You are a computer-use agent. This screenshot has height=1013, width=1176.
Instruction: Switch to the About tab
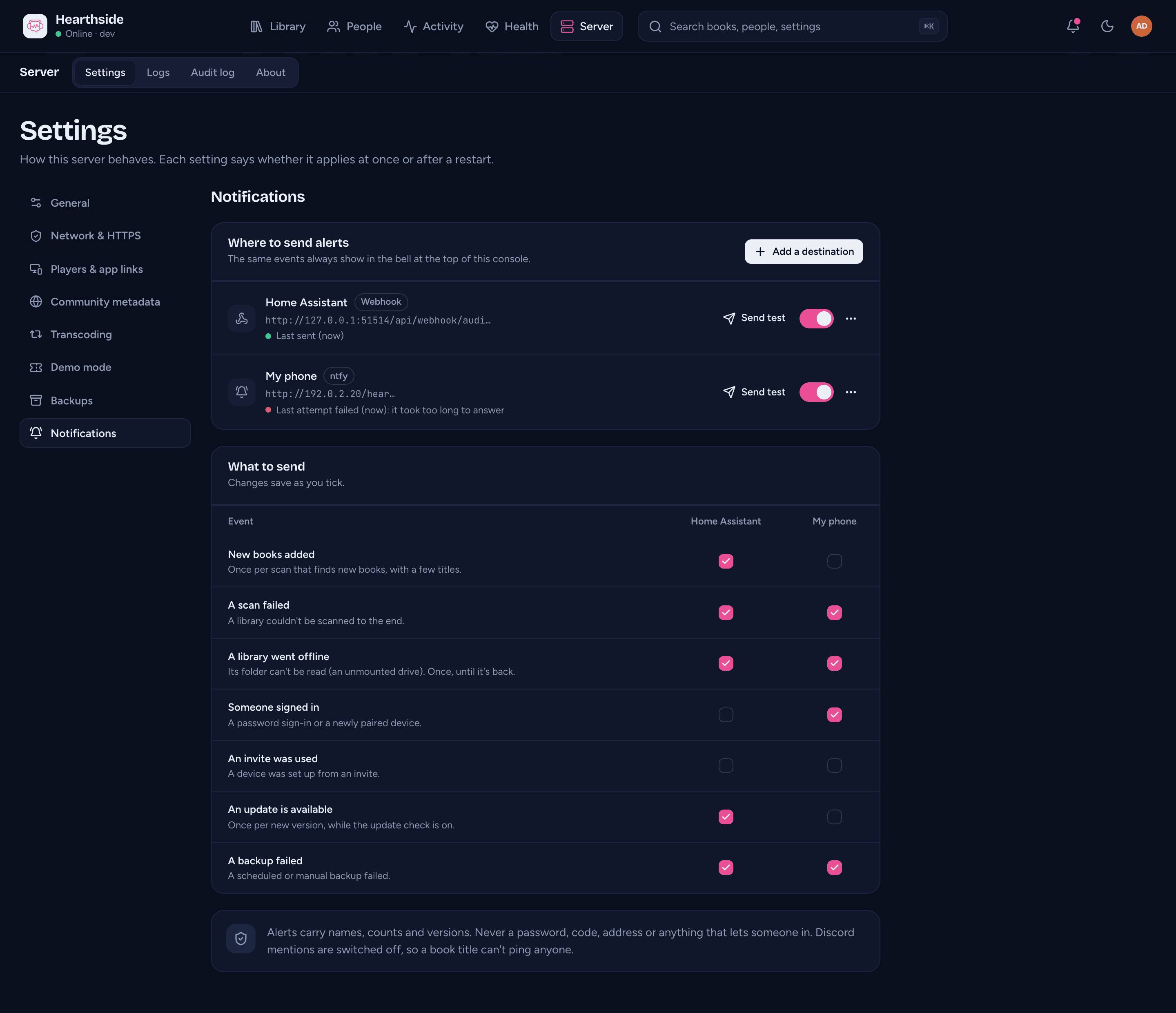(x=271, y=73)
